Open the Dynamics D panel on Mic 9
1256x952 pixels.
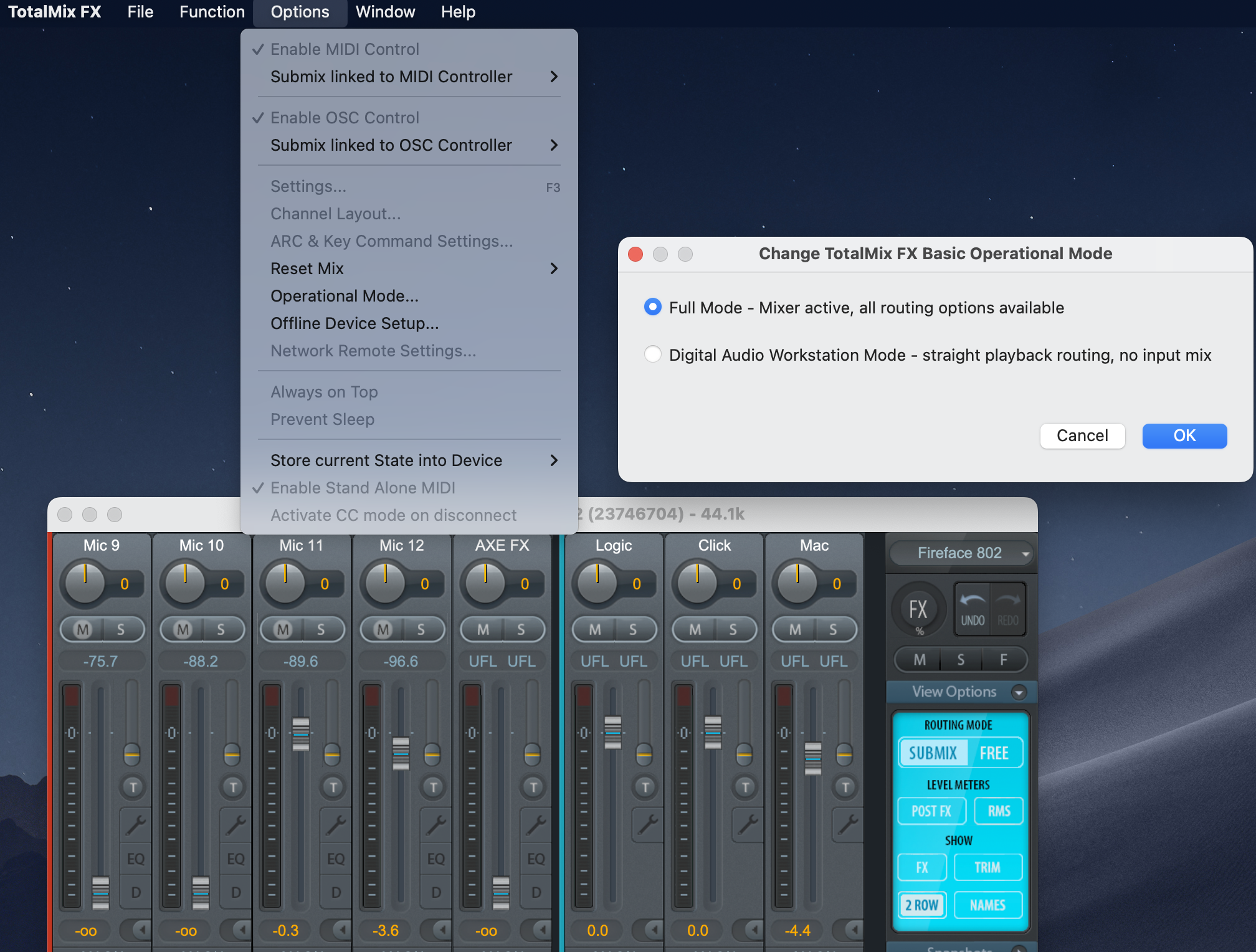(135, 892)
